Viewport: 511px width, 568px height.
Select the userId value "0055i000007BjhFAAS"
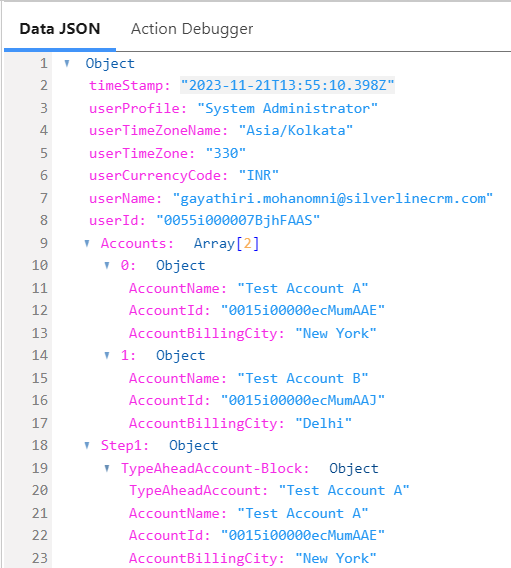(238, 220)
